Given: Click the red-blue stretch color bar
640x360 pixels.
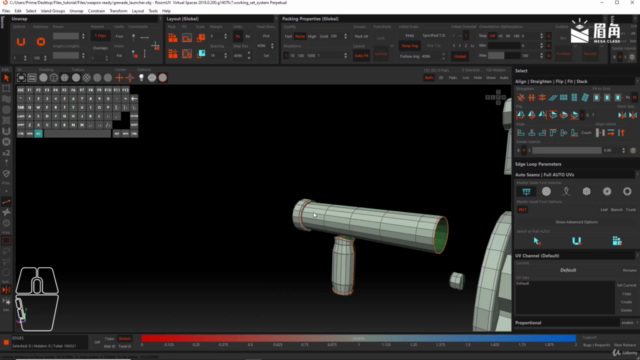Looking at the screenshot, I should click(358, 338).
